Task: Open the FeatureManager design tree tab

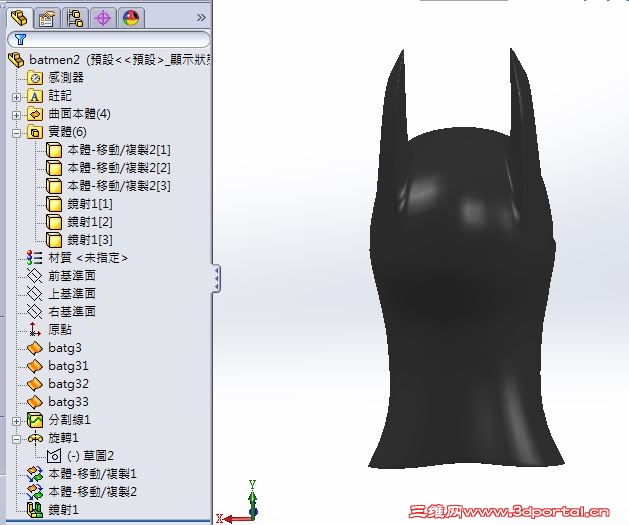Action: pyautogui.click(x=19, y=17)
